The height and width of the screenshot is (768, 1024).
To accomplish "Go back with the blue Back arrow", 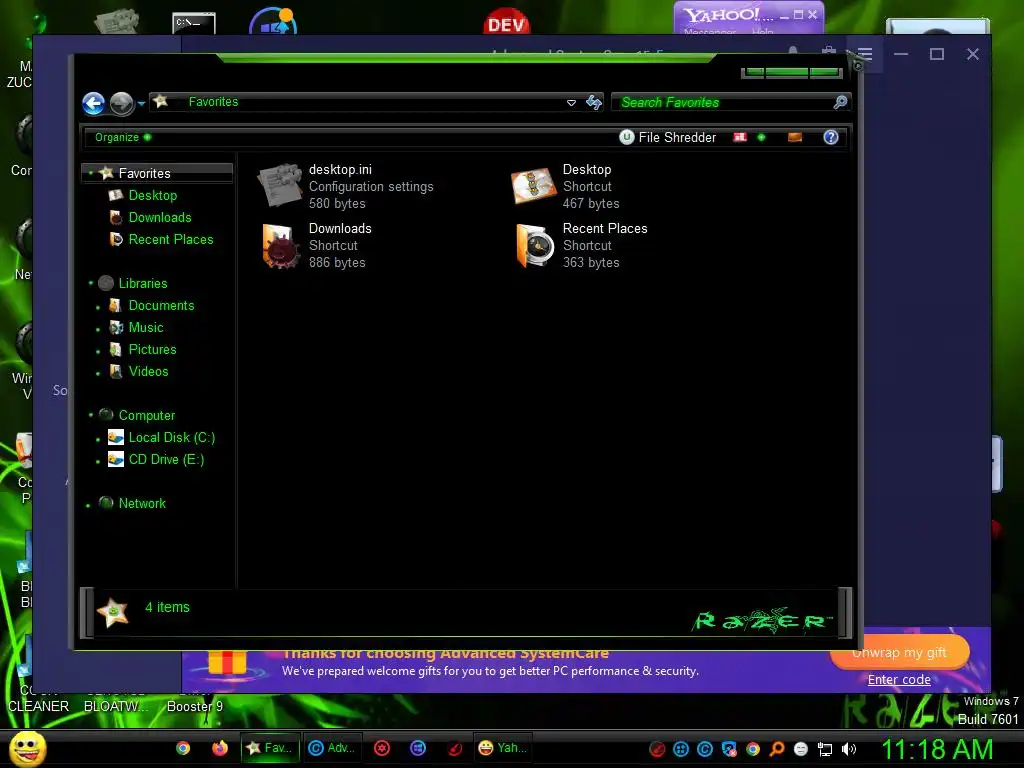I will coord(93,103).
